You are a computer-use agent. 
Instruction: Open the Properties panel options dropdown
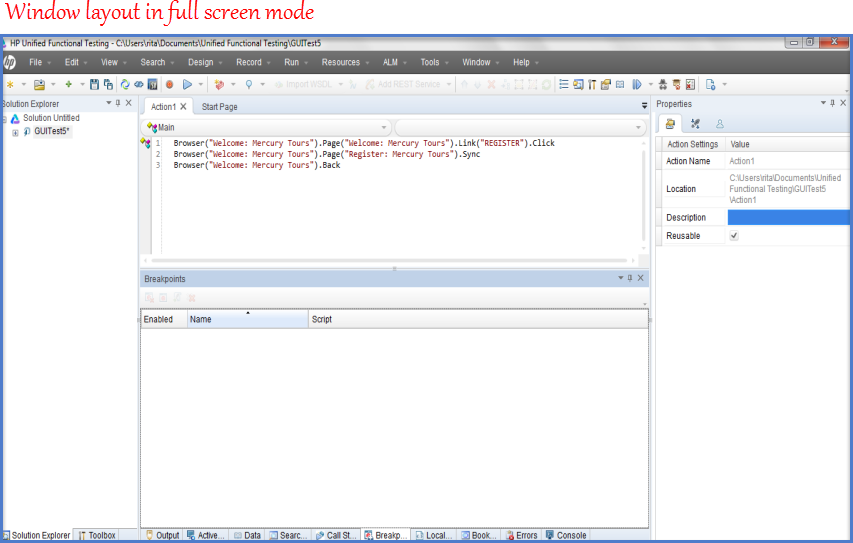(x=823, y=103)
